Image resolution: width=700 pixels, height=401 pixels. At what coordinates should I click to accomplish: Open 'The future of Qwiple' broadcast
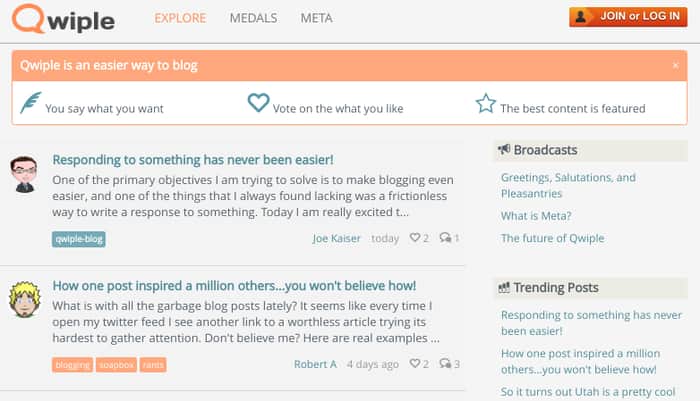click(x=552, y=238)
